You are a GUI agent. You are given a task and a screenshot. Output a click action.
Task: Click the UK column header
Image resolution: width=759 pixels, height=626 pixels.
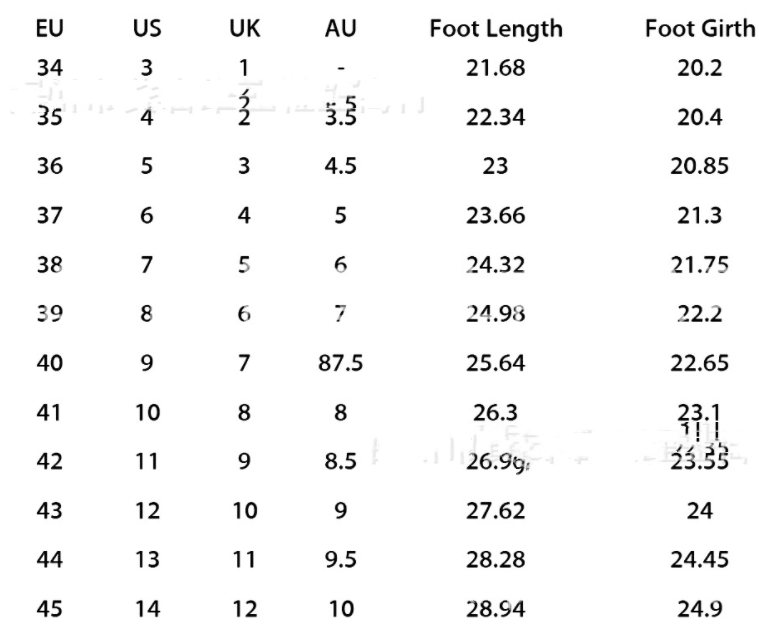pyautogui.click(x=244, y=29)
